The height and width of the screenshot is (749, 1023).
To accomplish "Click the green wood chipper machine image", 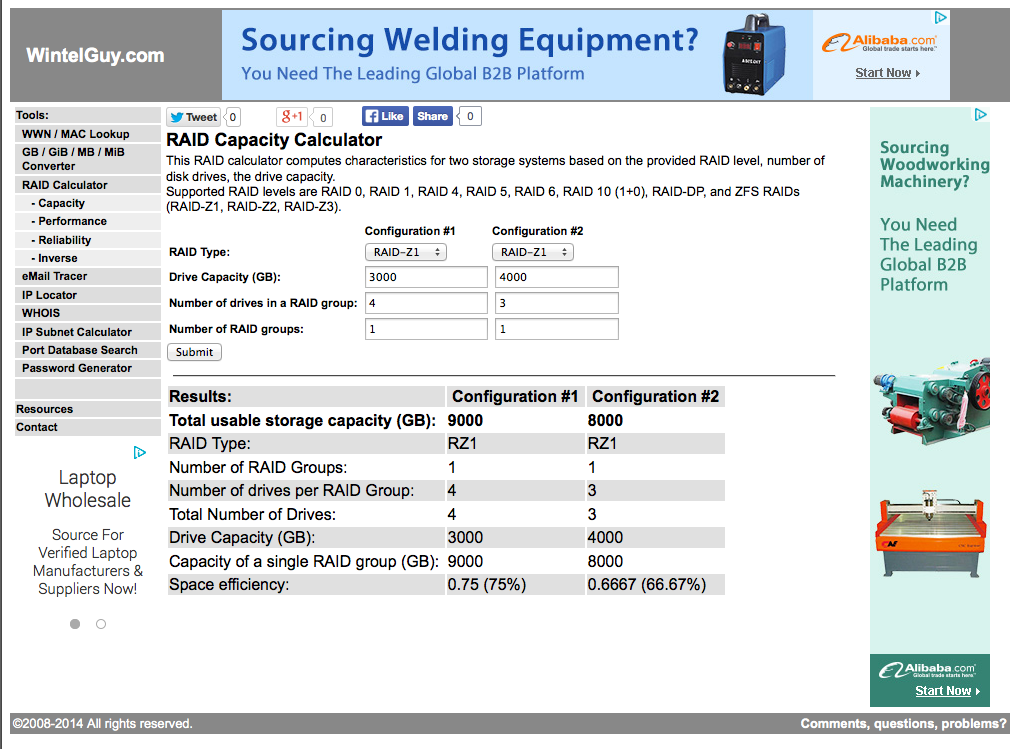I will (x=932, y=401).
